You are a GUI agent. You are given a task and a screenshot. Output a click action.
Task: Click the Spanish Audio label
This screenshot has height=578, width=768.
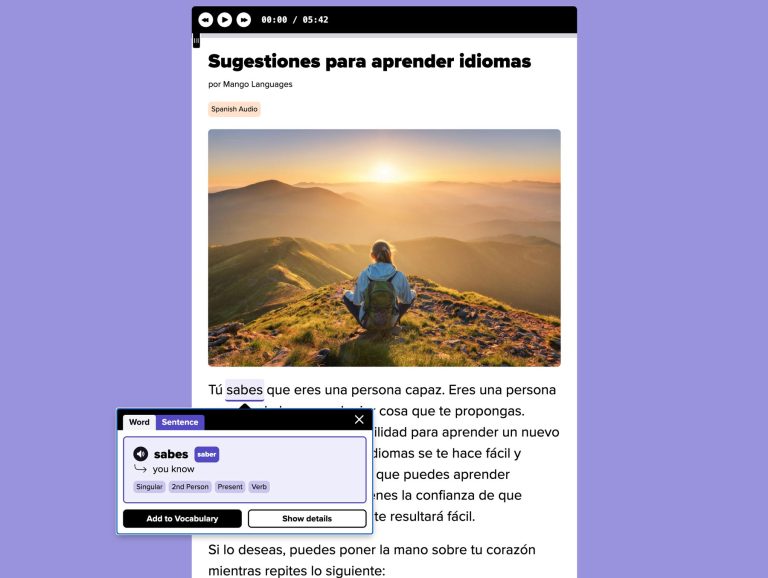tap(234, 109)
